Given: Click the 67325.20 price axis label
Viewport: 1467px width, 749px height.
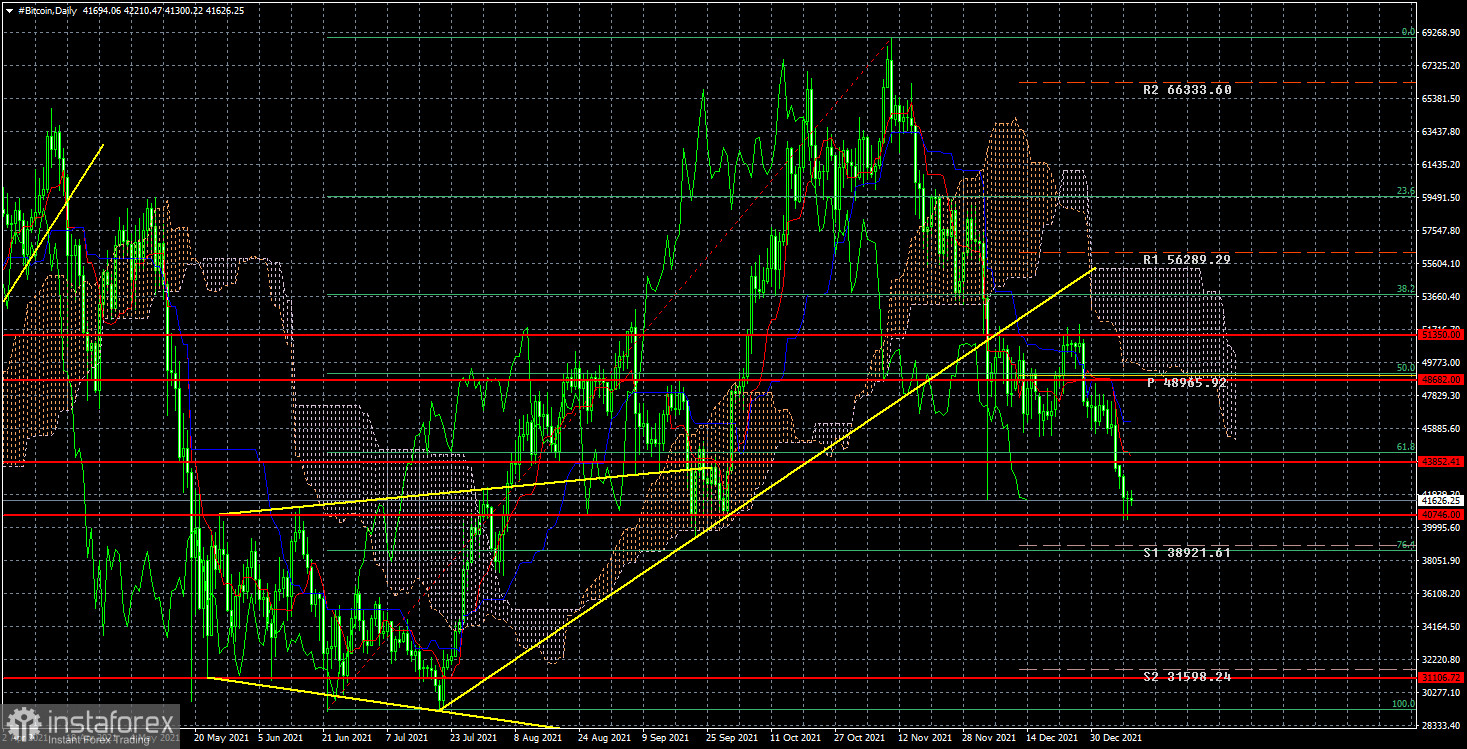Looking at the screenshot, I should tap(1442, 66).
